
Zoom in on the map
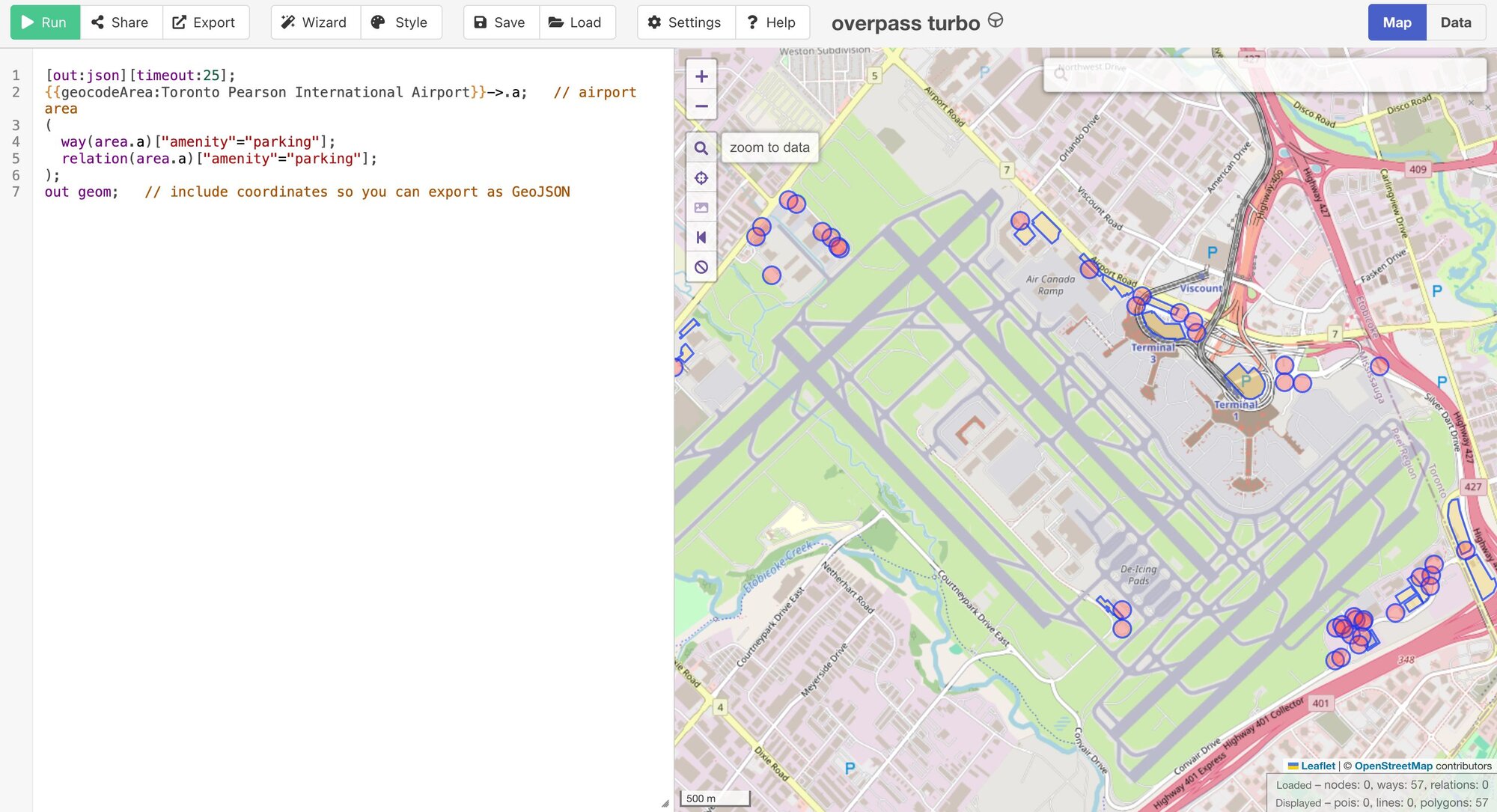[701, 76]
